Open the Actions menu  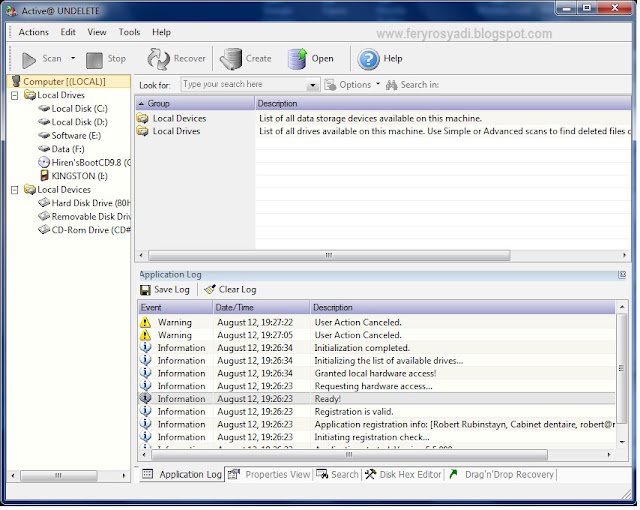(x=33, y=32)
